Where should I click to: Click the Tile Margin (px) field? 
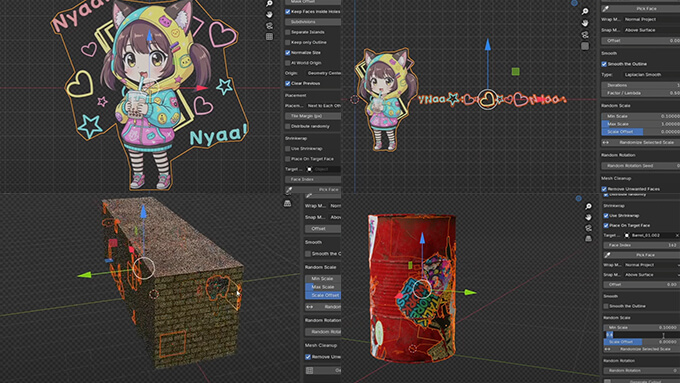tap(313, 116)
